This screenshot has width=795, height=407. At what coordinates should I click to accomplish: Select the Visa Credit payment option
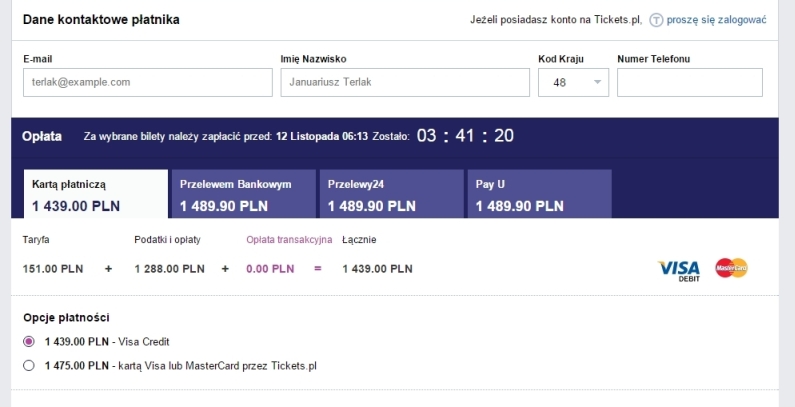point(29,342)
